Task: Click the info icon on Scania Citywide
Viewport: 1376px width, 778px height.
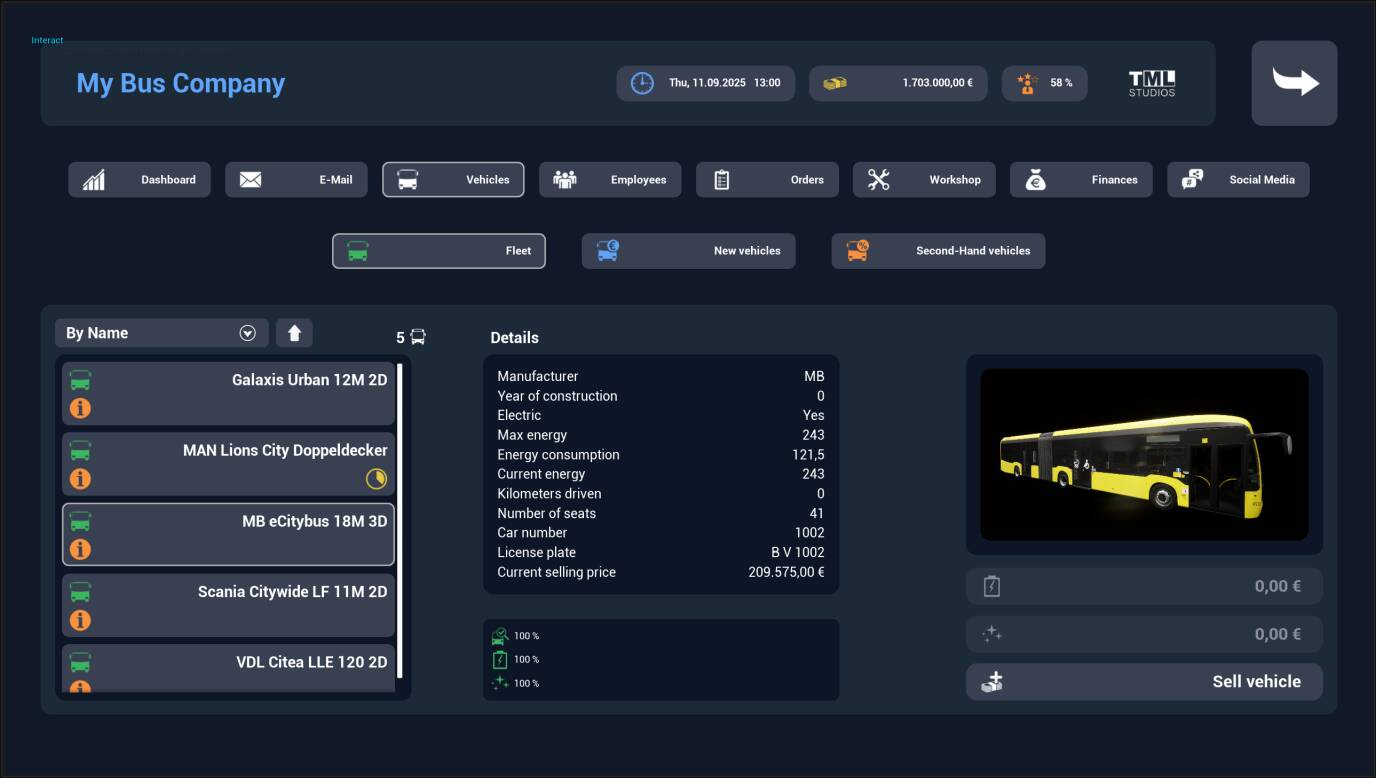Action: (x=80, y=620)
